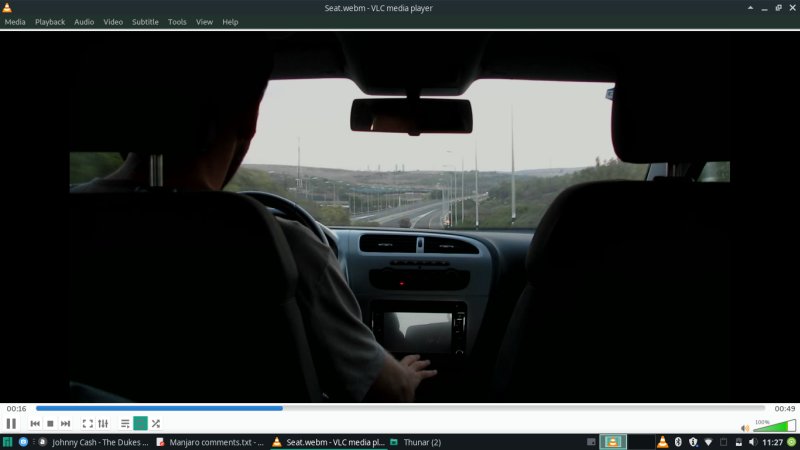Adjust the green VLC volume slider
Screen dimensions: 800x450
click(774, 426)
